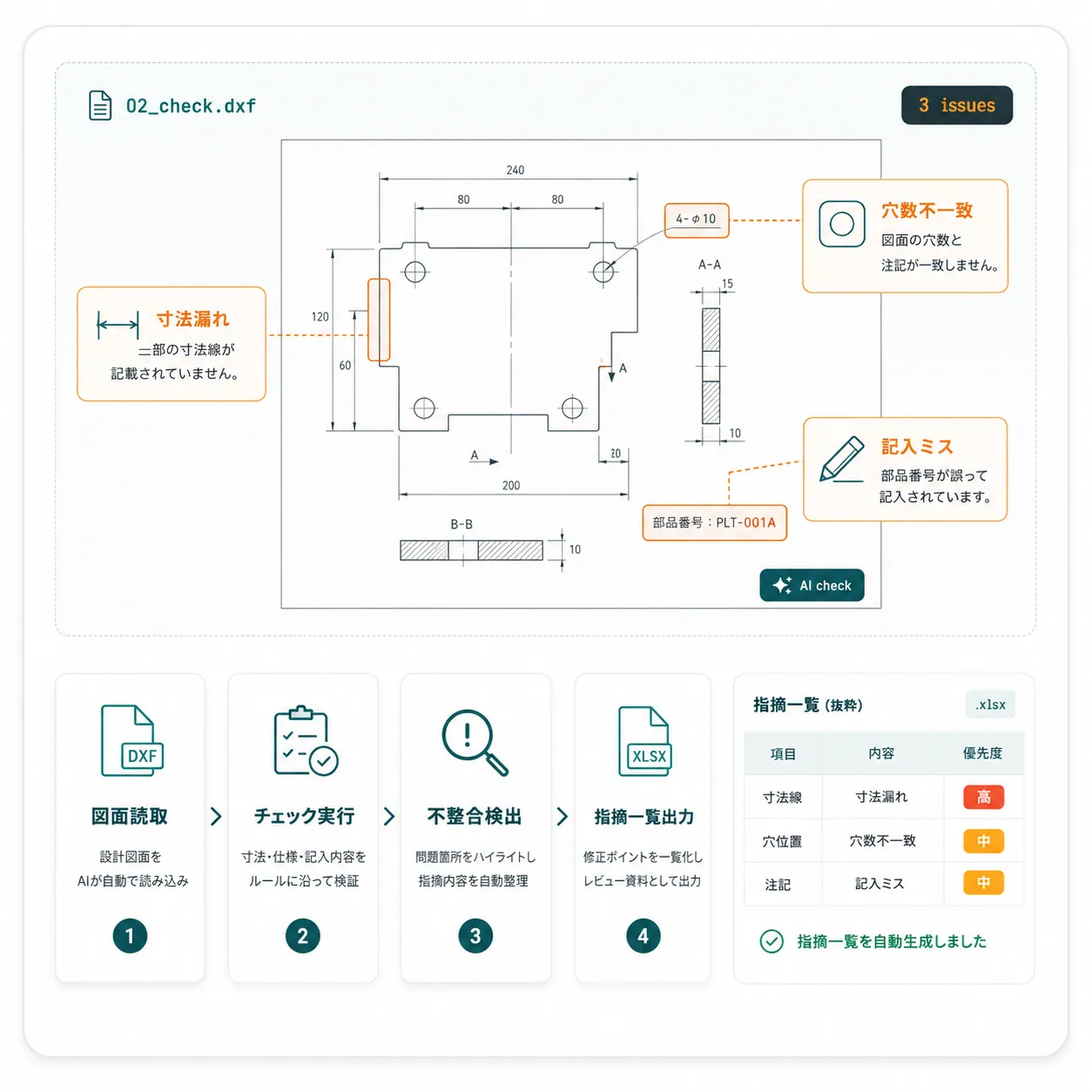This screenshot has height=1092, width=1092.
Task: Click the 02_check.dxf file name
Action: [x=191, y=106]
